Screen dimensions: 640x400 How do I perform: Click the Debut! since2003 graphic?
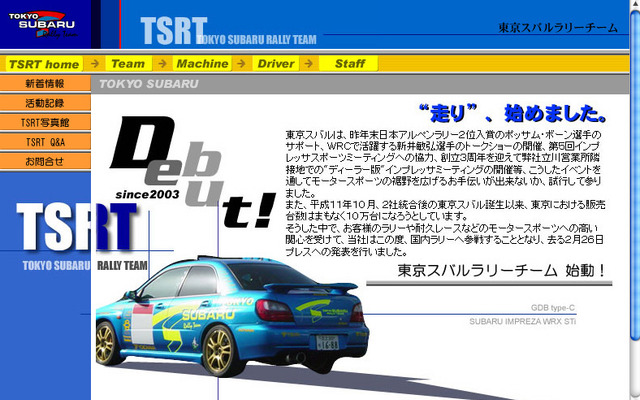[x=193, y=171]
